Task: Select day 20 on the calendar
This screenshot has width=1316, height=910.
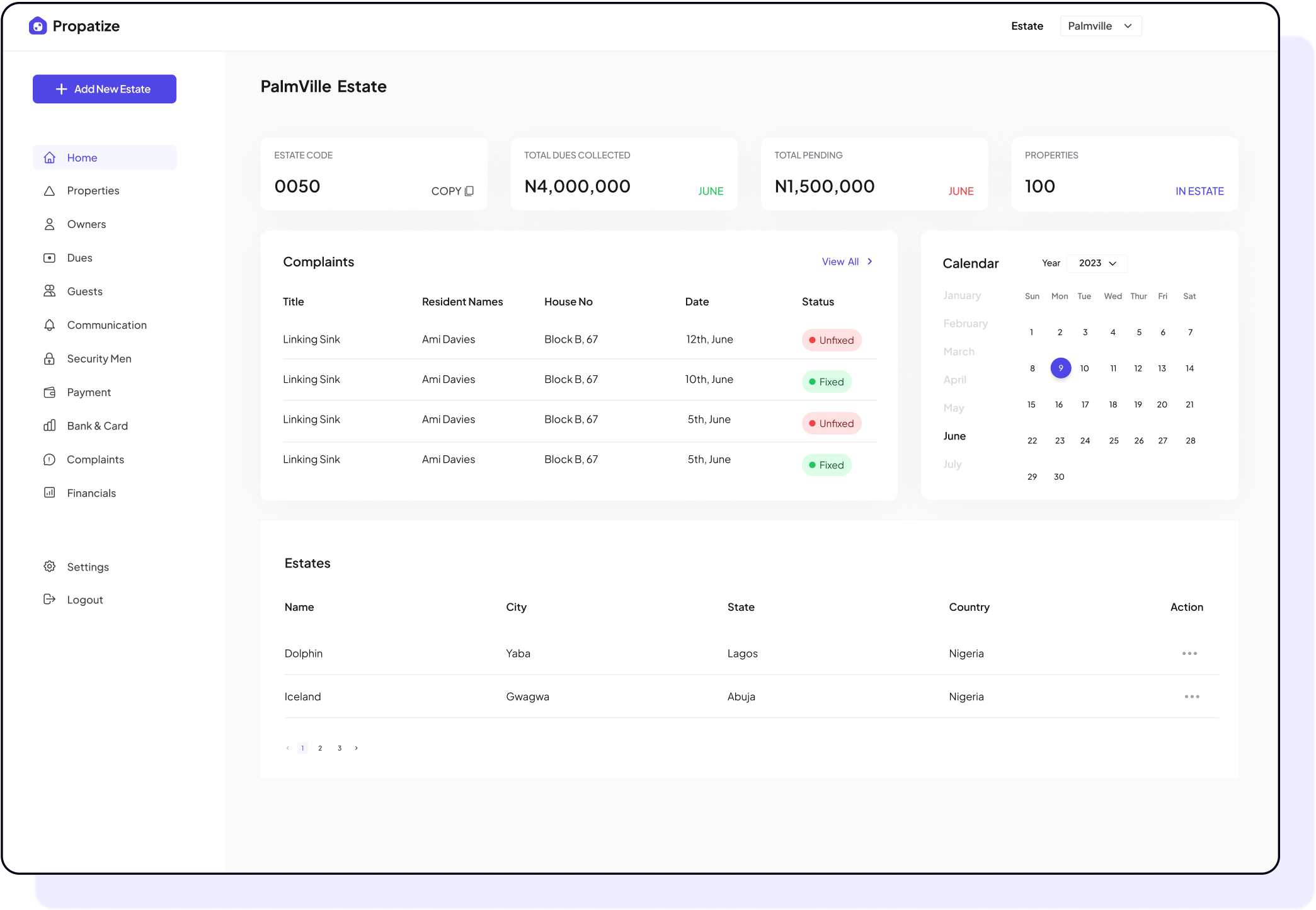Action: 1162,404
